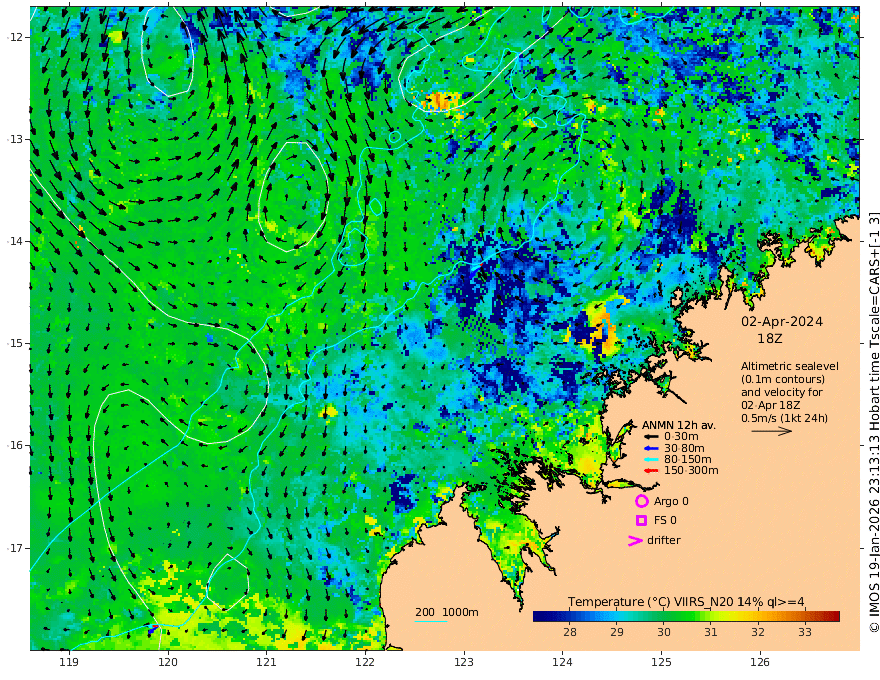Click the 'ANMN 12h av.' legend heading
880x680 pixels.
679,425
